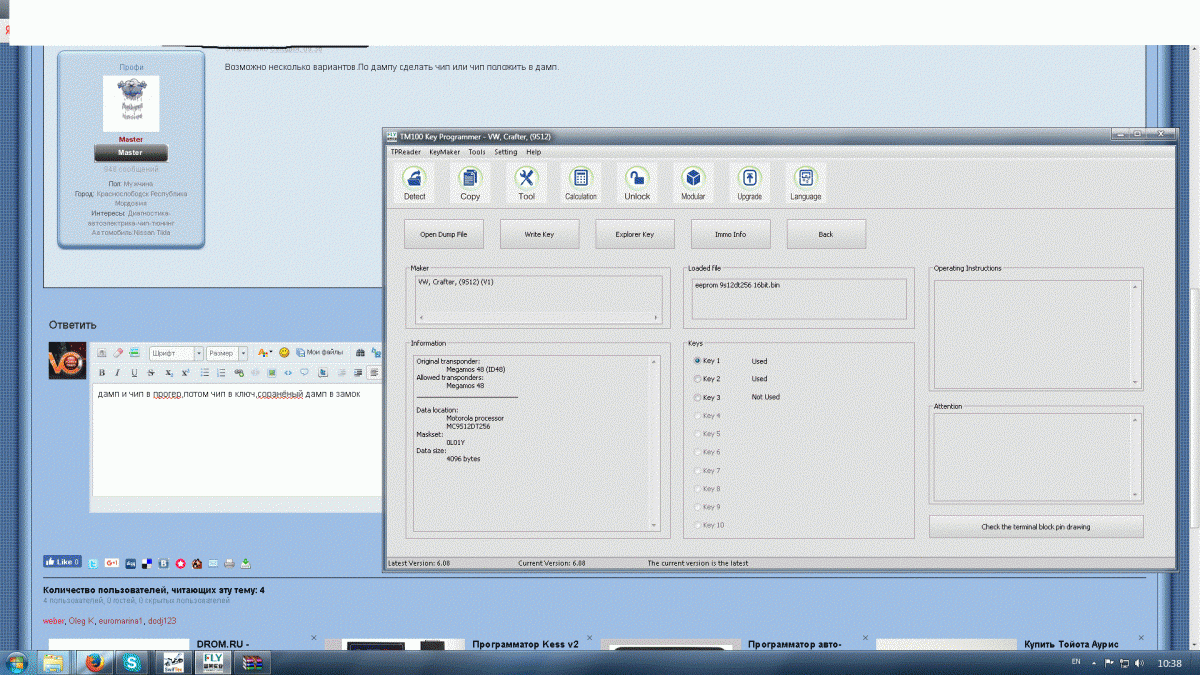Click the Unlock padlock icon

[x=637, y=184]
